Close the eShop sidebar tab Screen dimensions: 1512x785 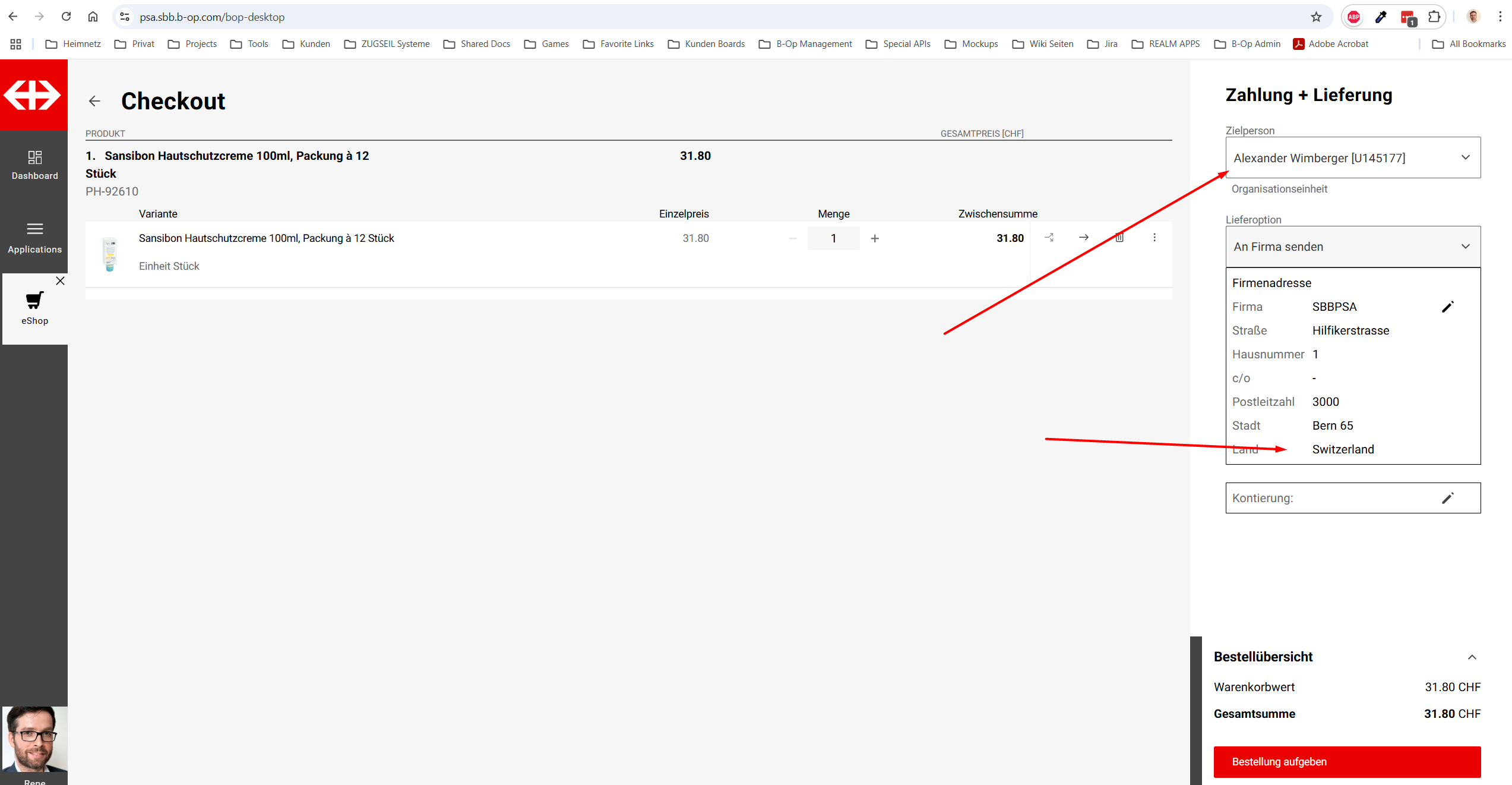[60, 281]
